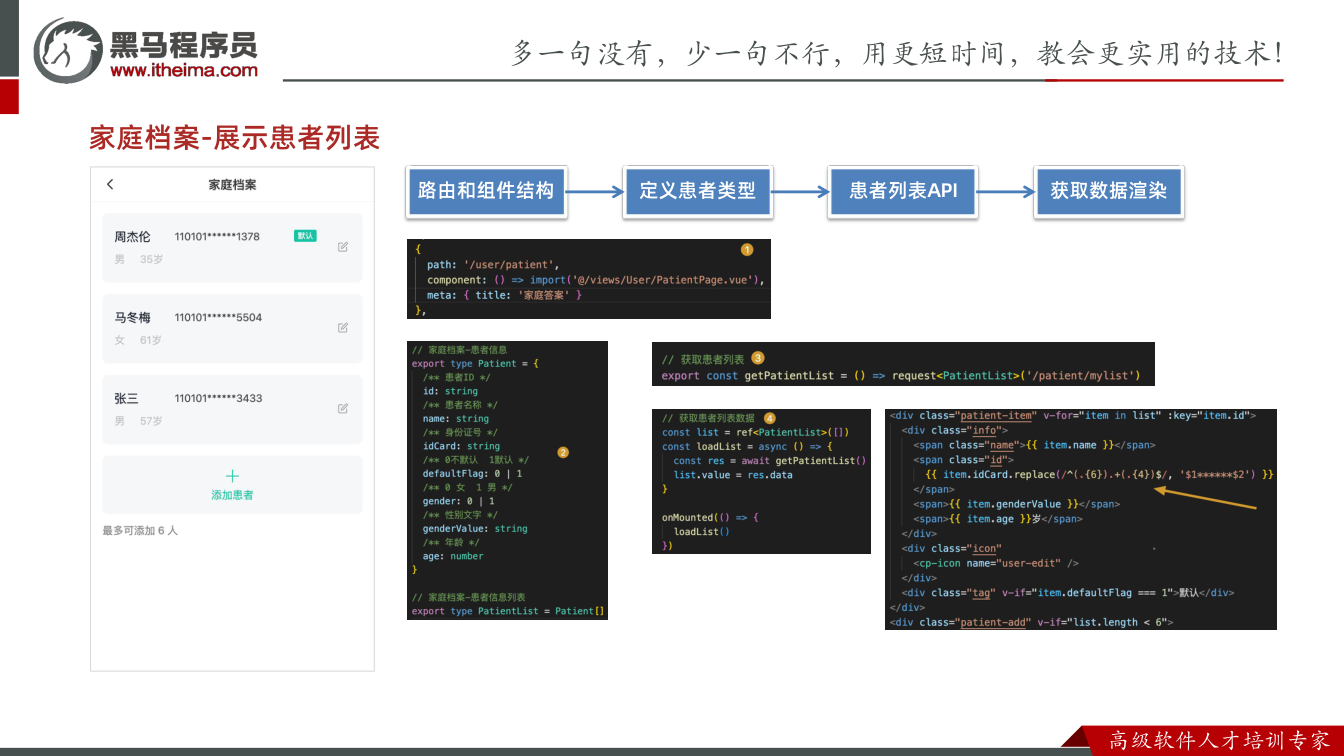Click the ID number 110101******3433
This screenshot has height=756, width=1344.
pos(218,398)
